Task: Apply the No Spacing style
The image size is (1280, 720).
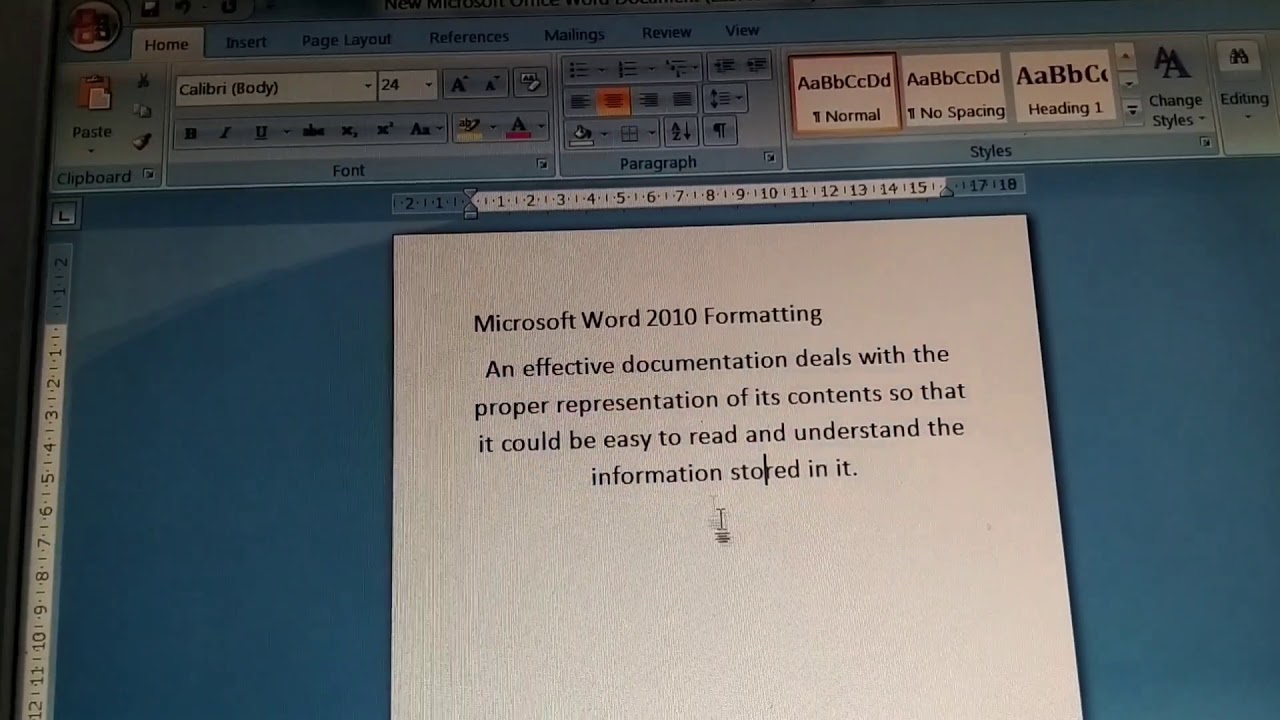Action: pos(954,91)
